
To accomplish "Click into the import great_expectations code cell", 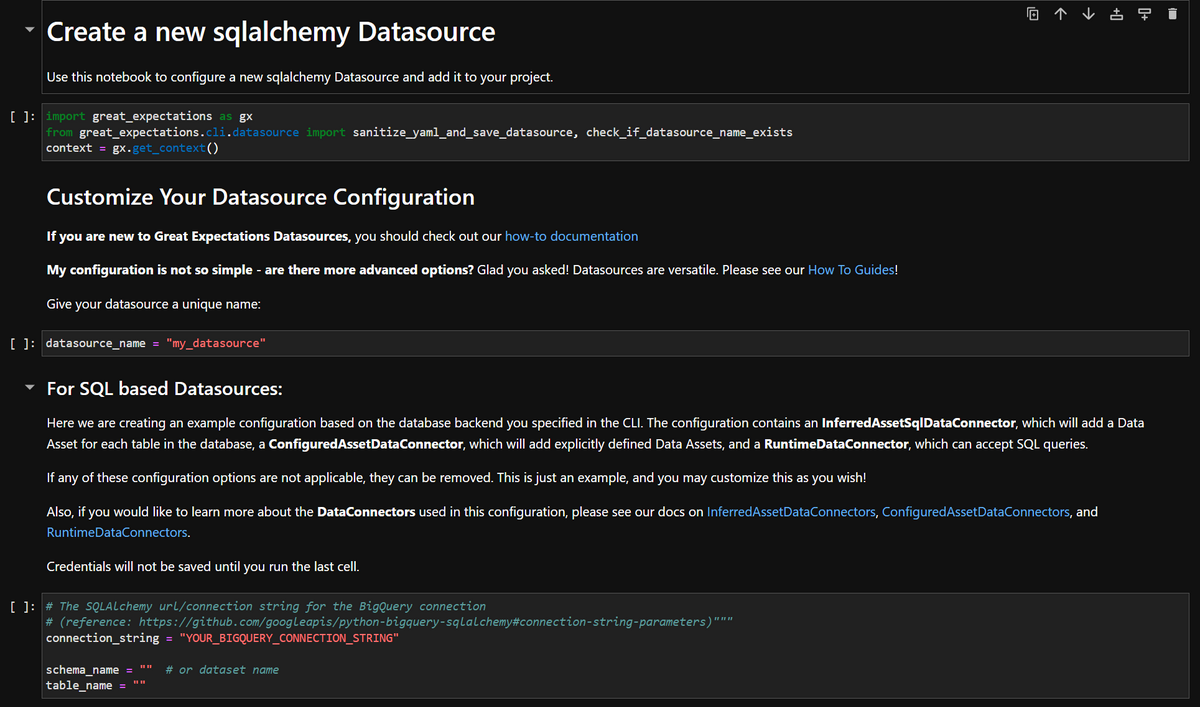I will (615, 132).
